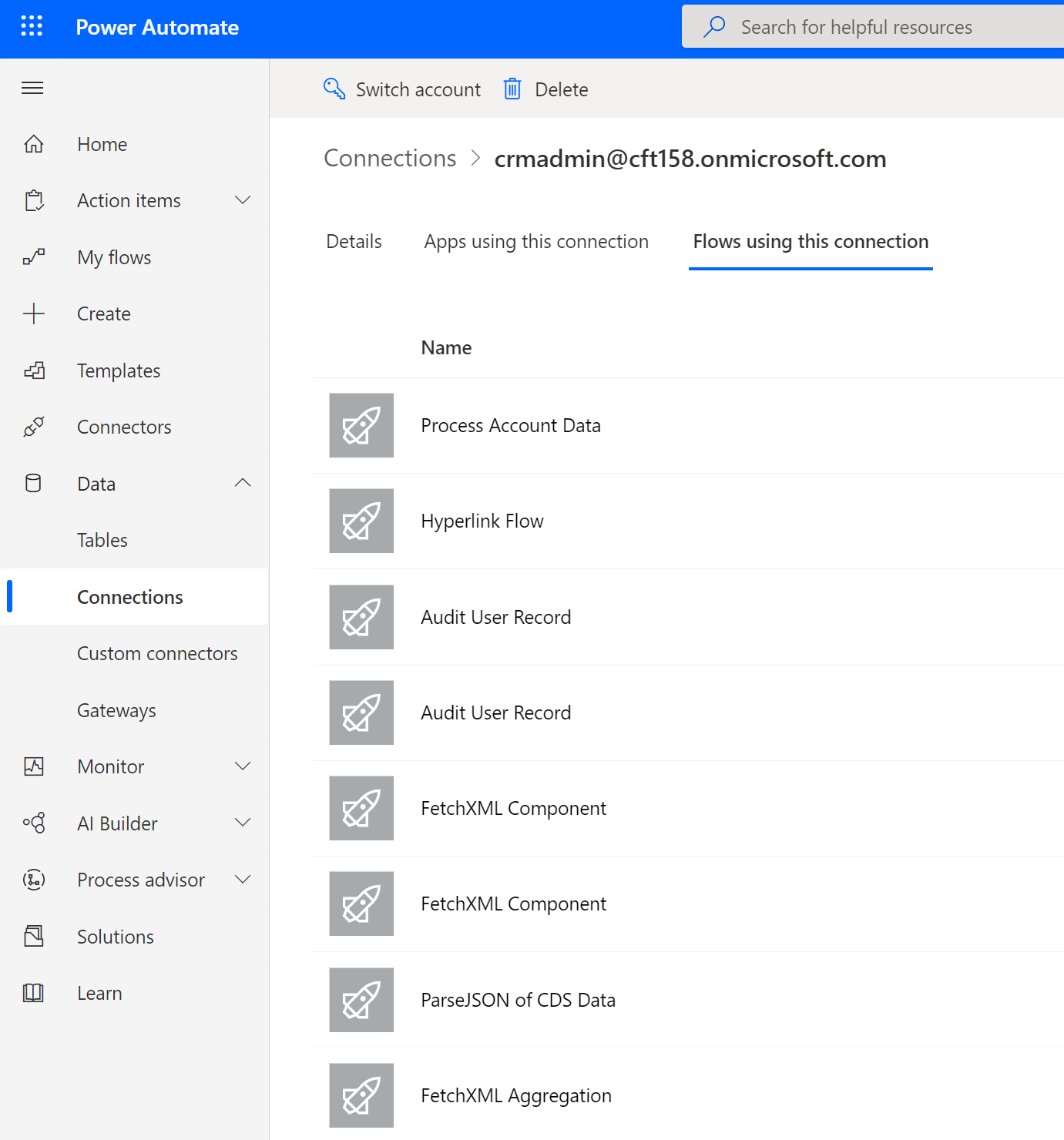Open the Hyperlink Flow entry
1064x1140 pixels.
482,521
